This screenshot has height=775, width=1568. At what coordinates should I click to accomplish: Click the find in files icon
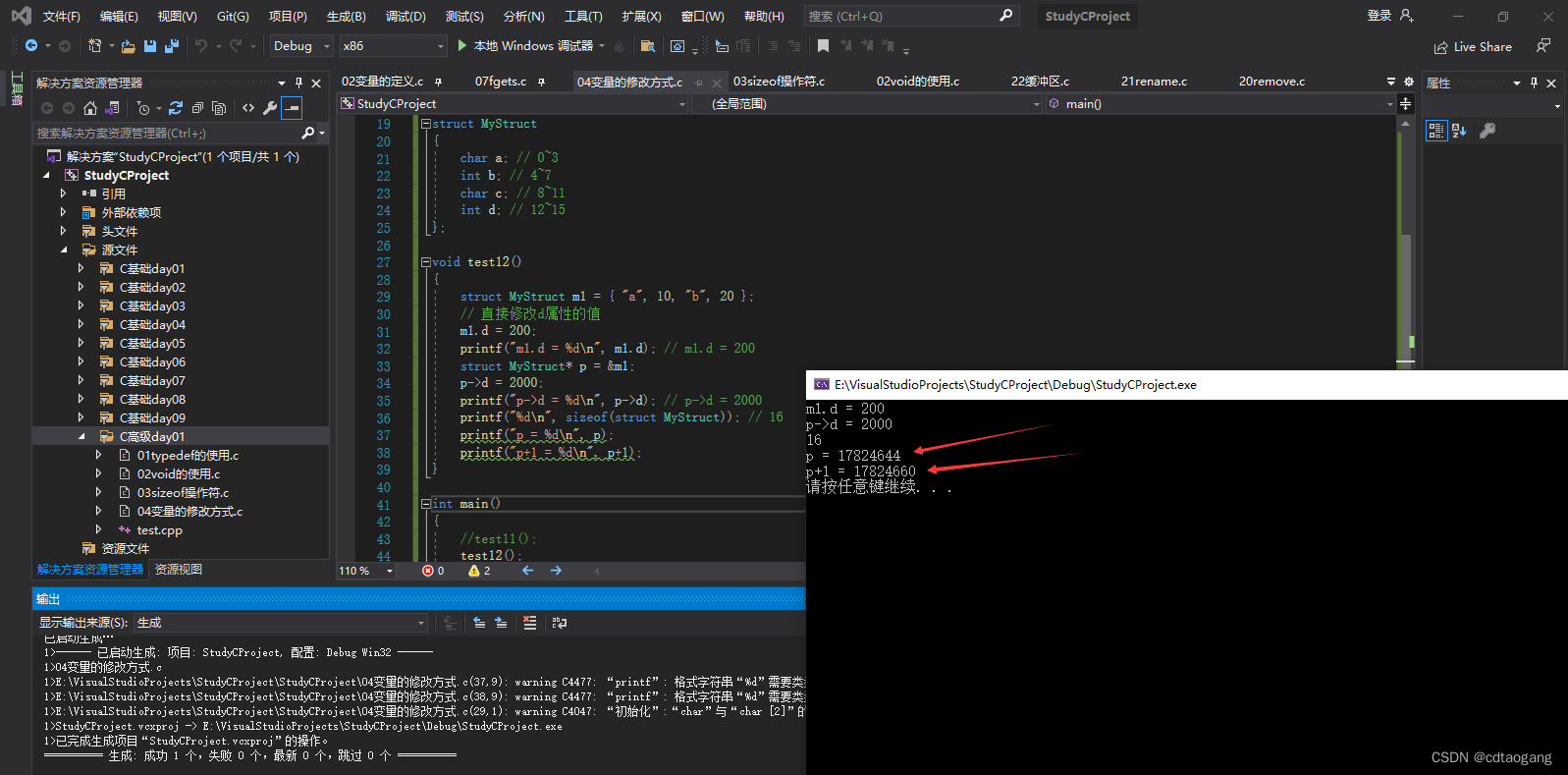[647, 46]
